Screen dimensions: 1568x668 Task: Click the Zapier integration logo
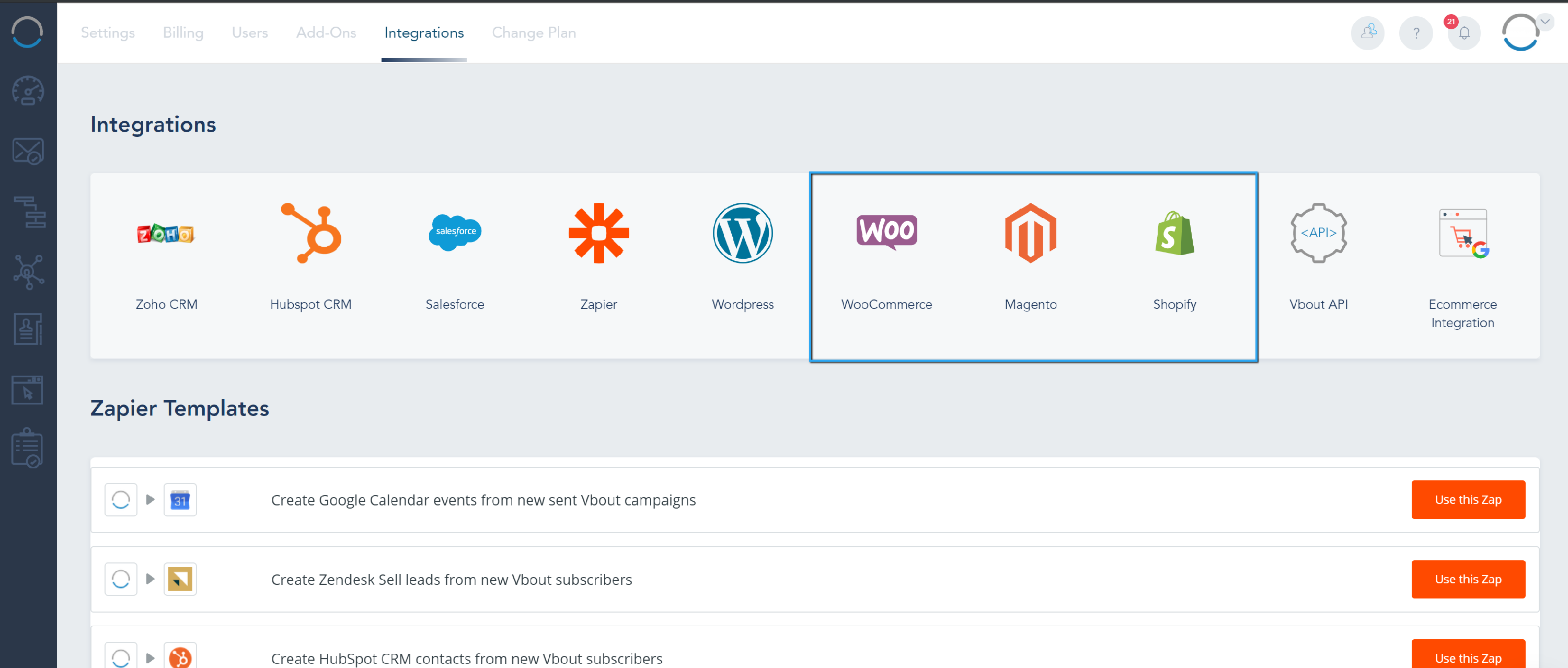(x=598, y=234)
